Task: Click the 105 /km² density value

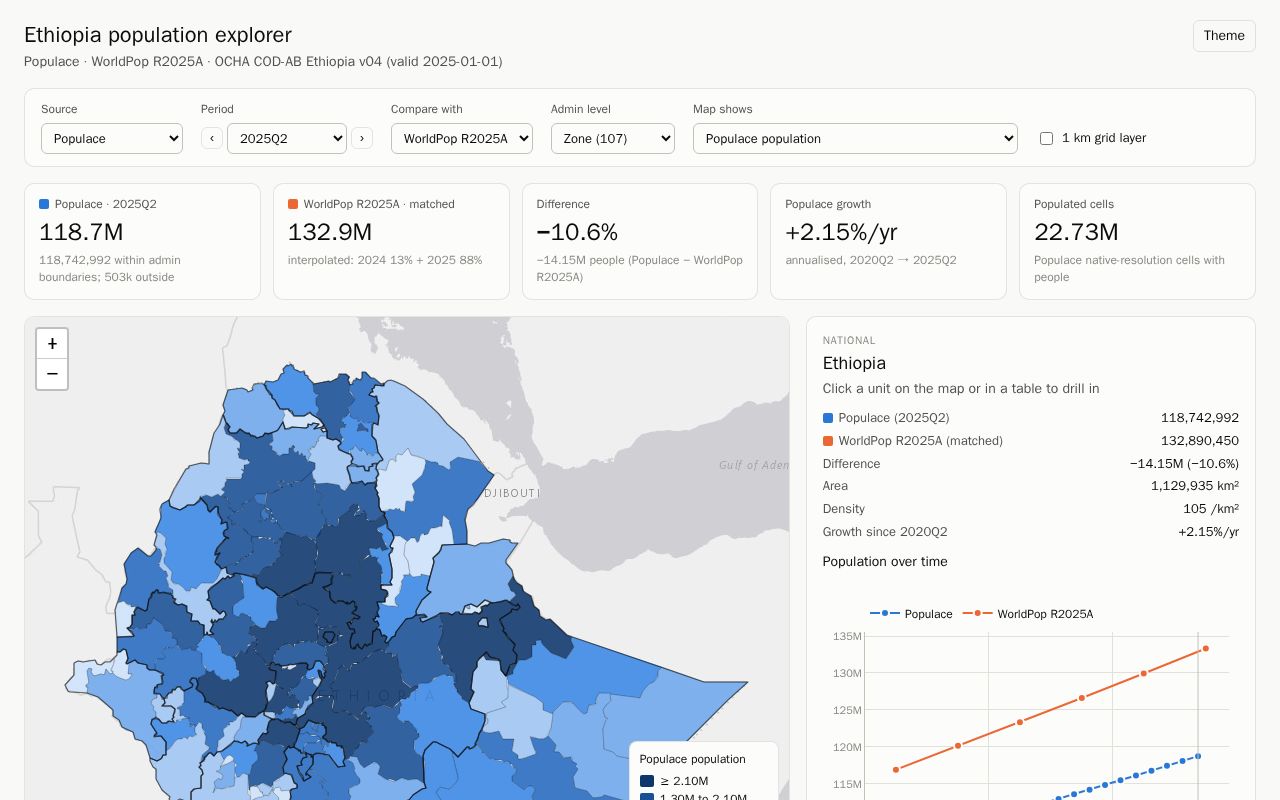Action: 1211,509
